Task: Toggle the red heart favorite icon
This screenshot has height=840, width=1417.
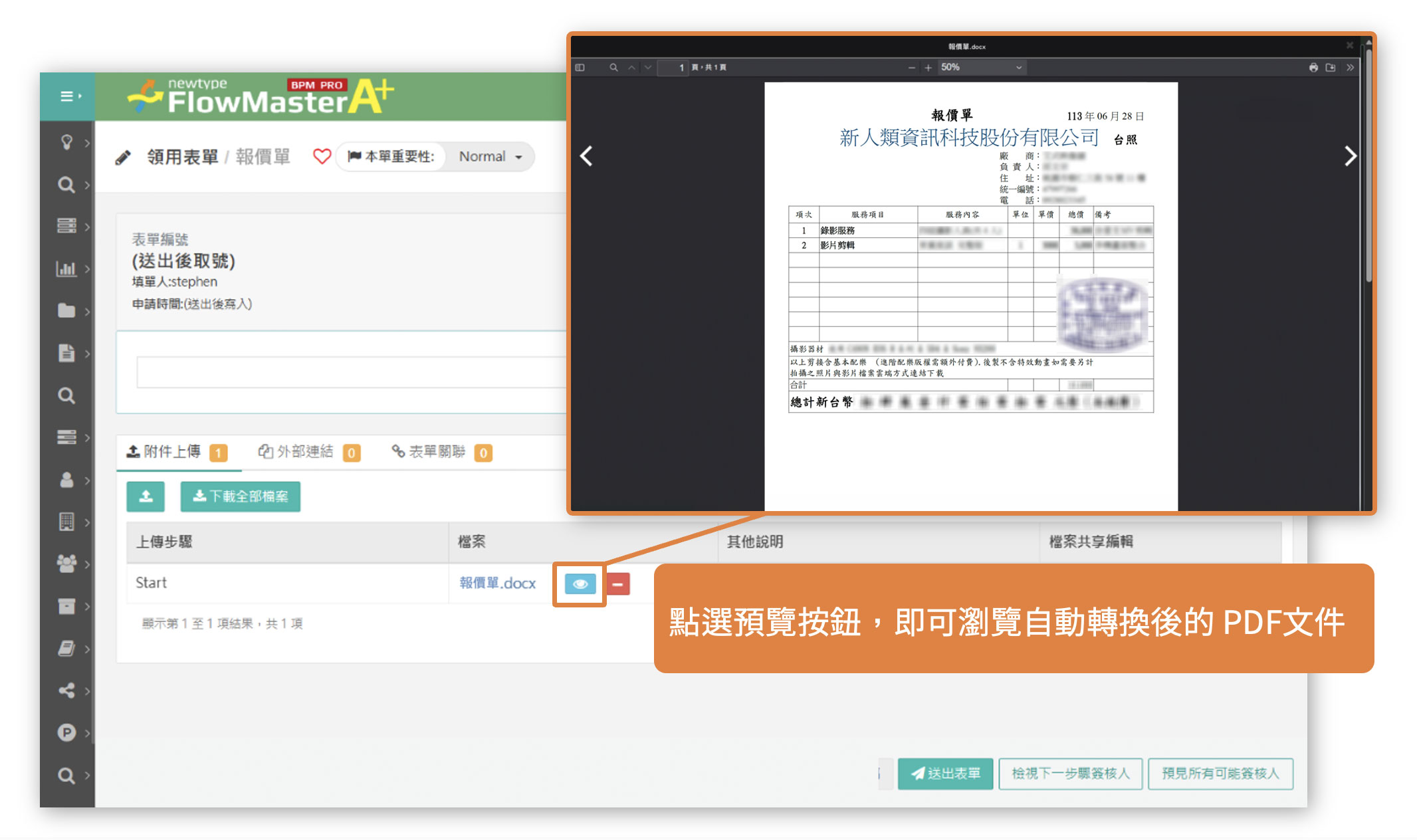Action: [322, 157]
